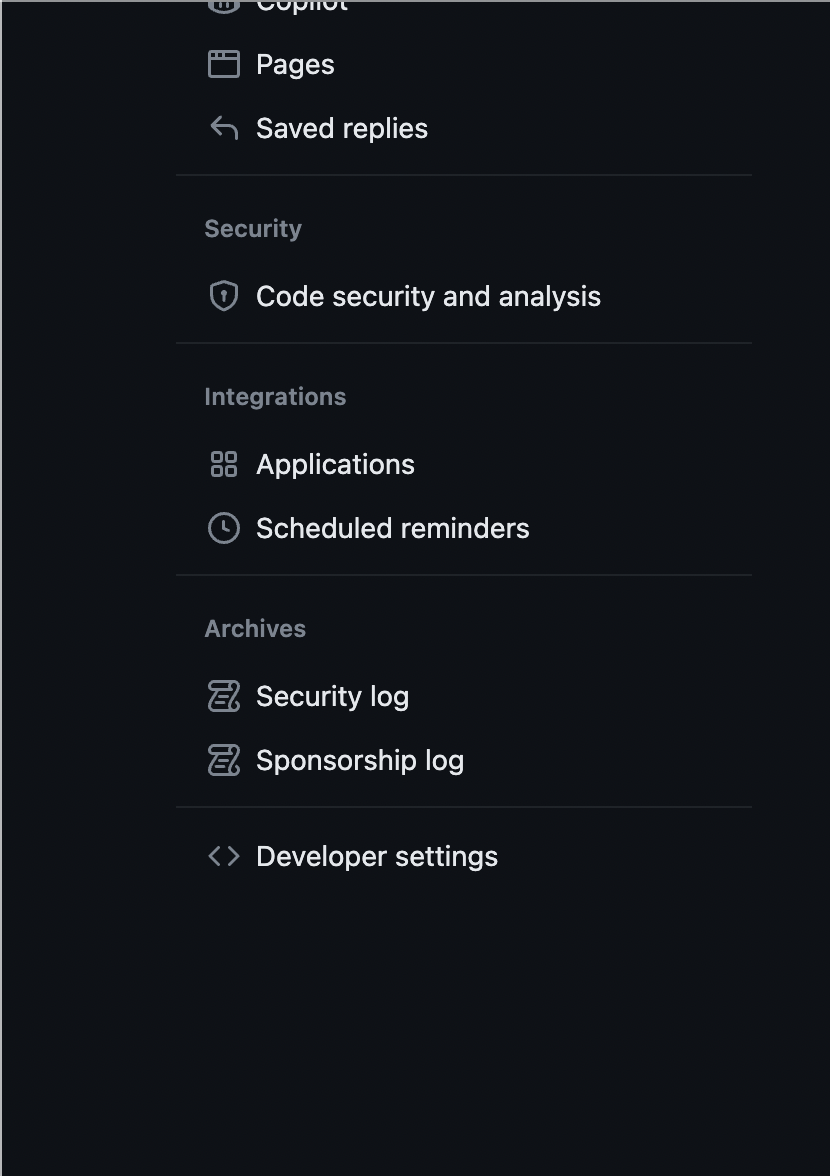The width and height of the screenshot is (830, 1176).
Task: Open Developer settings text link
Action: pos(377,856)
